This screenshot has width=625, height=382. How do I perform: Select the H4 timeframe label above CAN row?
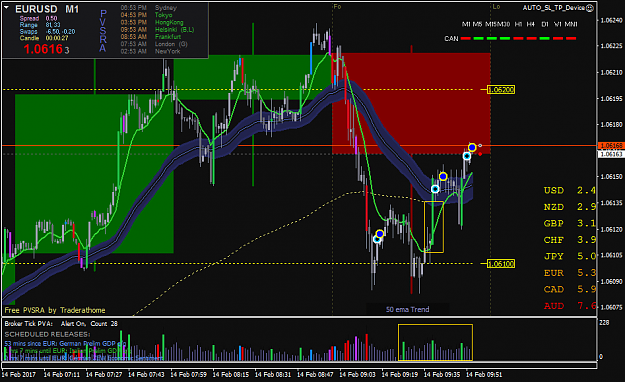pos(531,24)
